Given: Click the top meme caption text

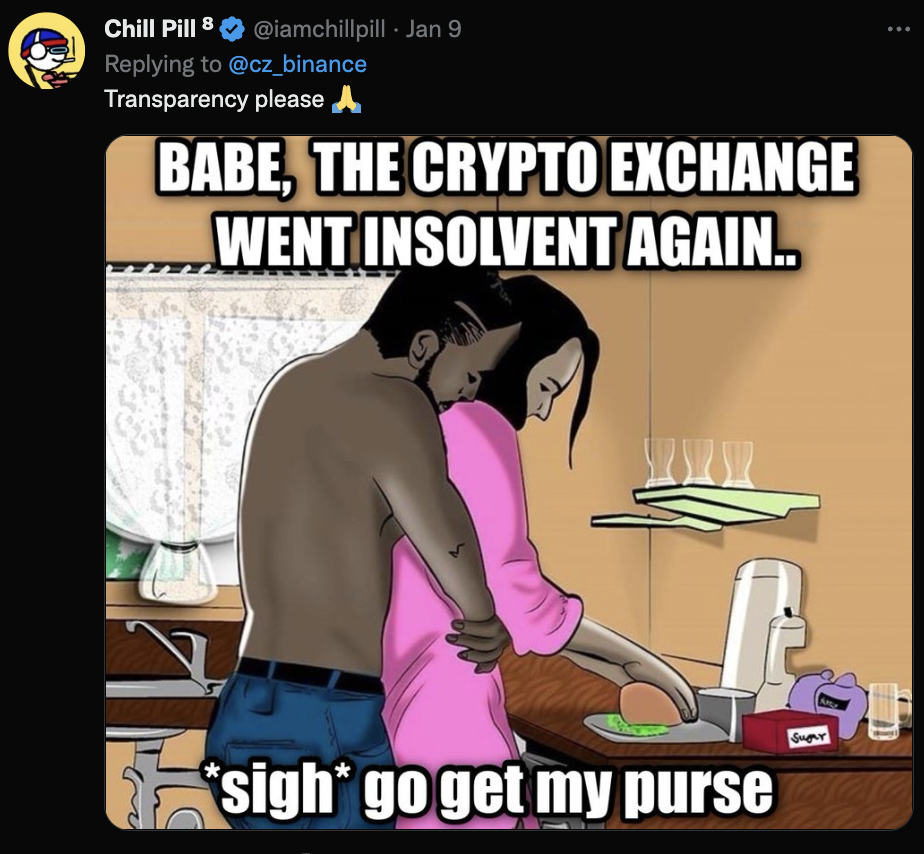Looking at the screenshot, I should 506,204.
